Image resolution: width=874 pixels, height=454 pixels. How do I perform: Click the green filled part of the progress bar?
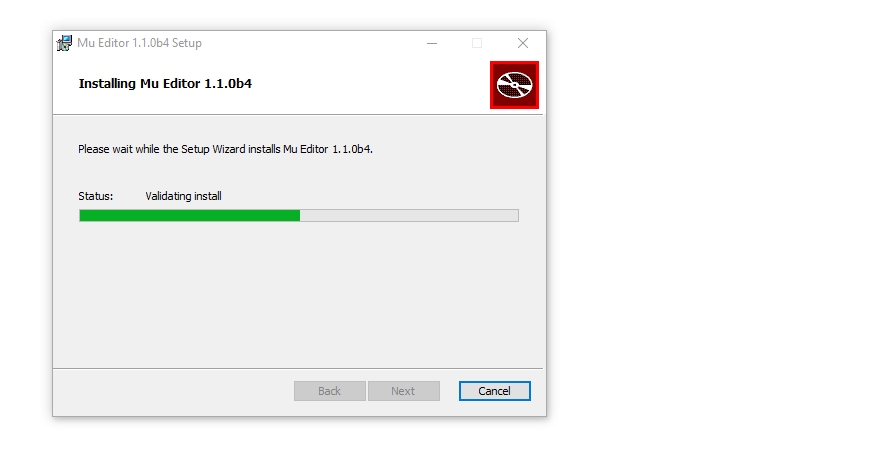pos(190,215)
